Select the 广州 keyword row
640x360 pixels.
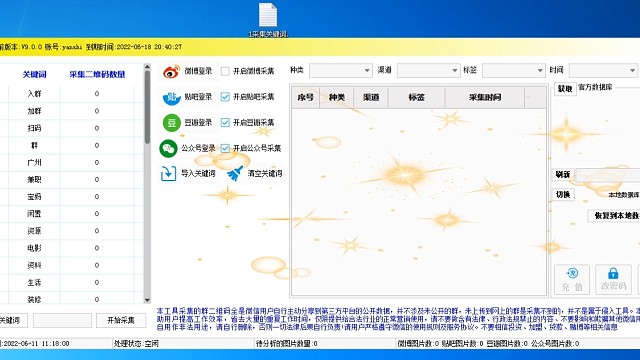[71, 162]
